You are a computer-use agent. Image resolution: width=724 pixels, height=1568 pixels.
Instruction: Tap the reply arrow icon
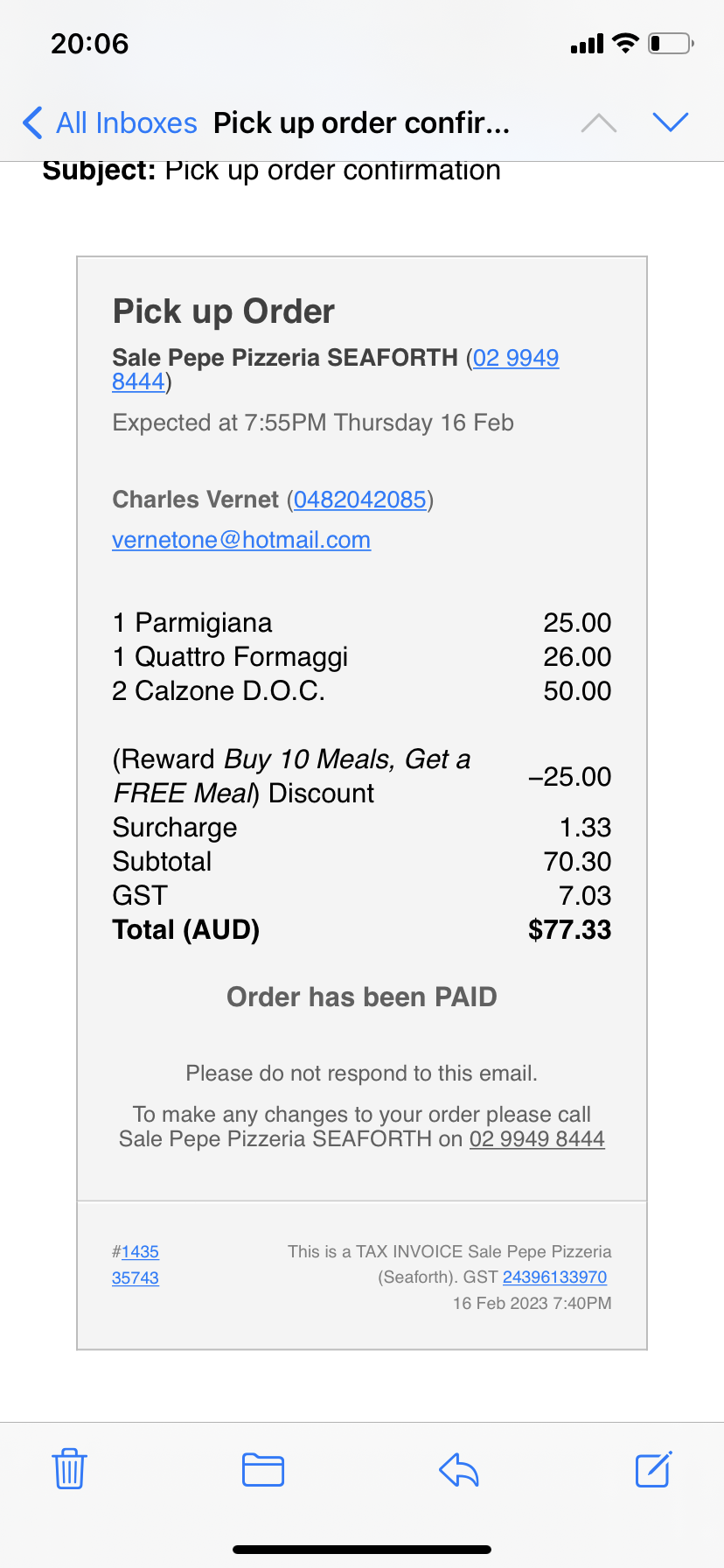click(459, 1469)
